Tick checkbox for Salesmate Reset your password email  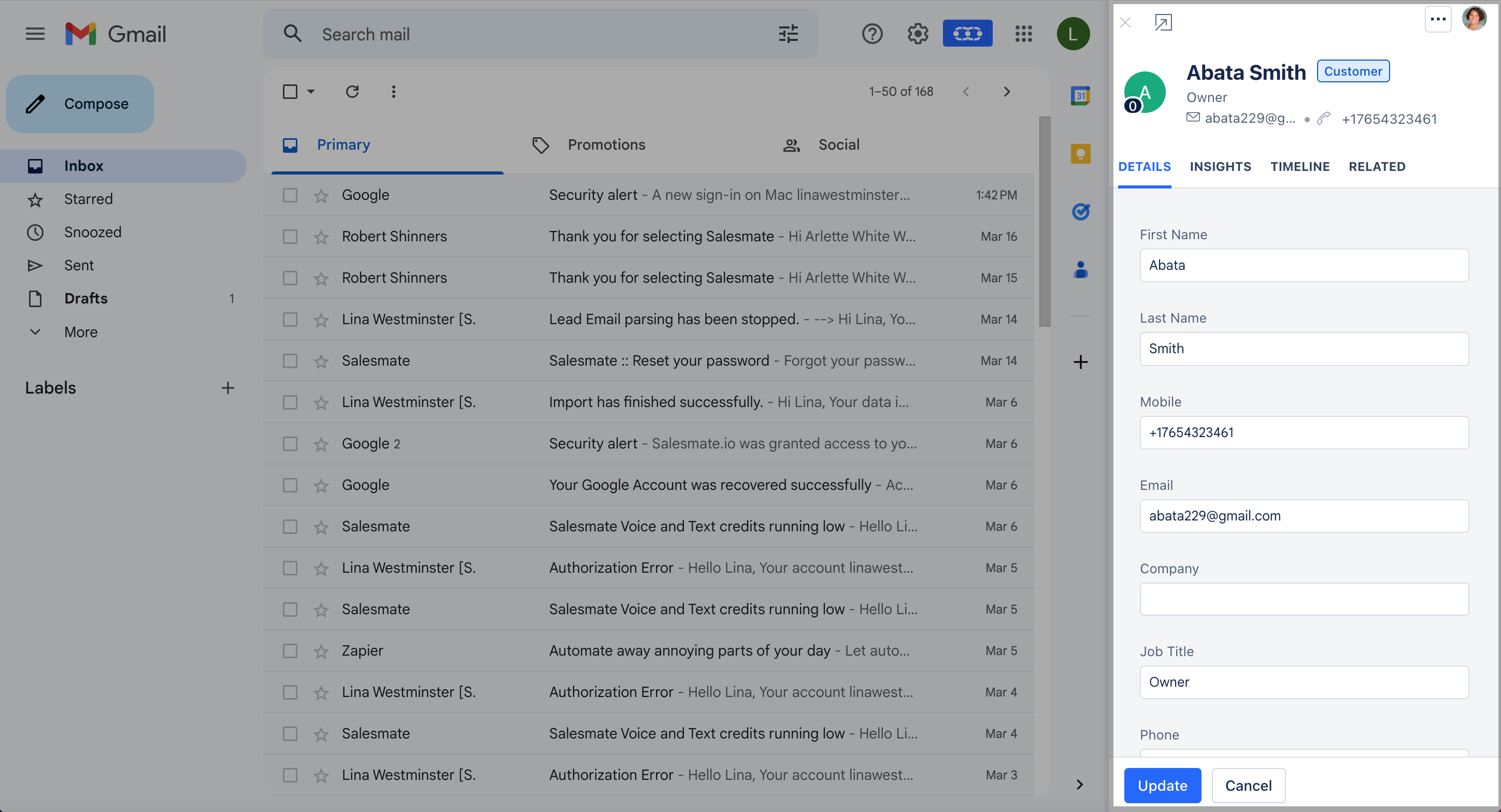290,361
